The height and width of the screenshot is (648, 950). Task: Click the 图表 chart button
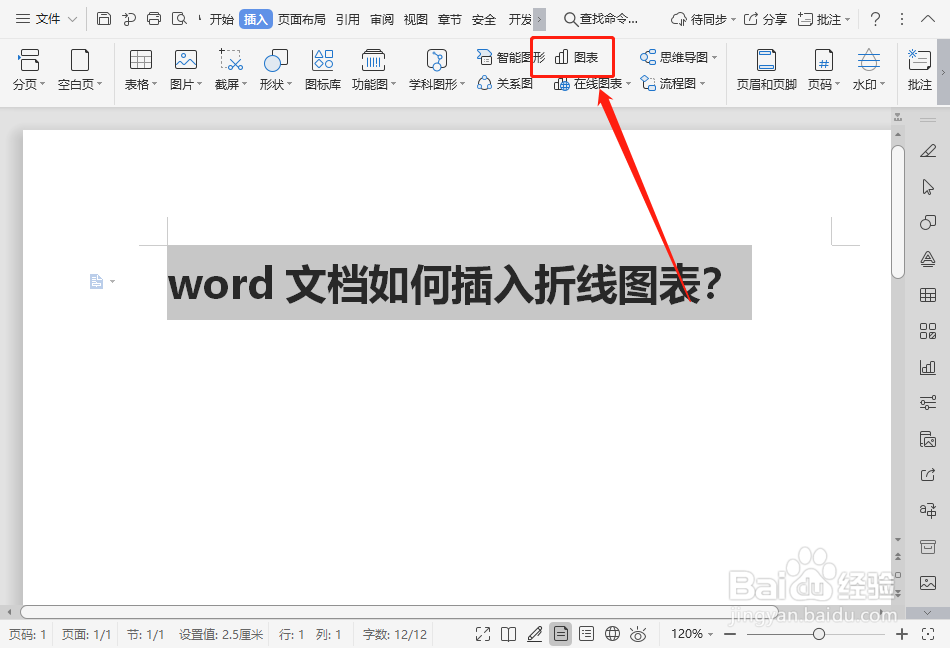576,57
